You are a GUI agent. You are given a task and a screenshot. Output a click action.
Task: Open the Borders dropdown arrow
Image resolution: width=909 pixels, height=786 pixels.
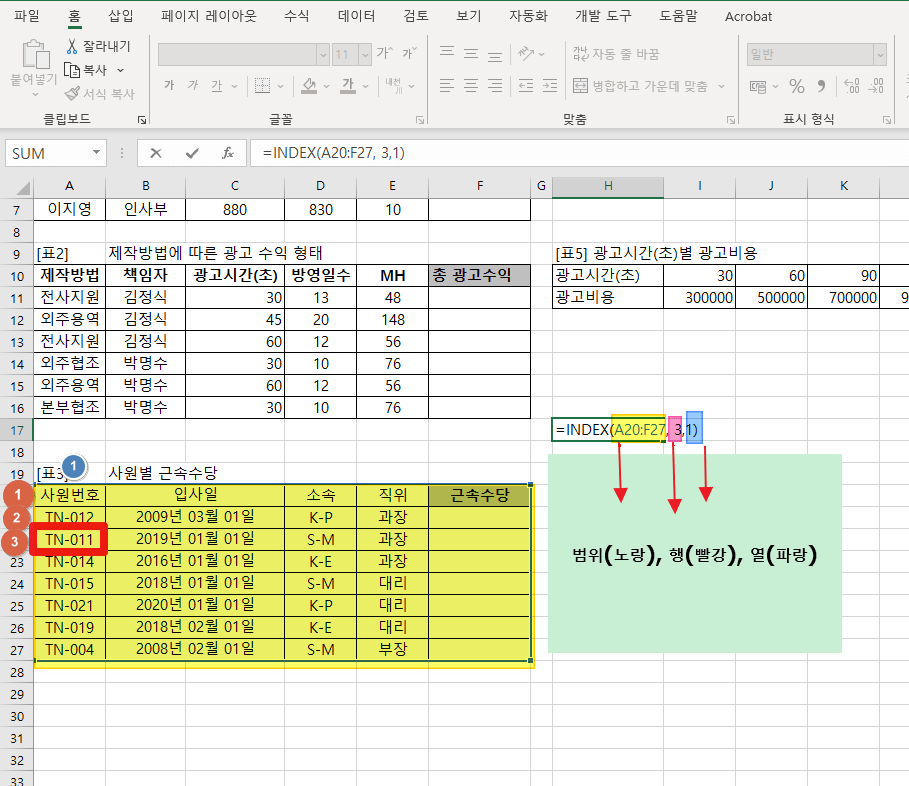[x=281, y=86]
